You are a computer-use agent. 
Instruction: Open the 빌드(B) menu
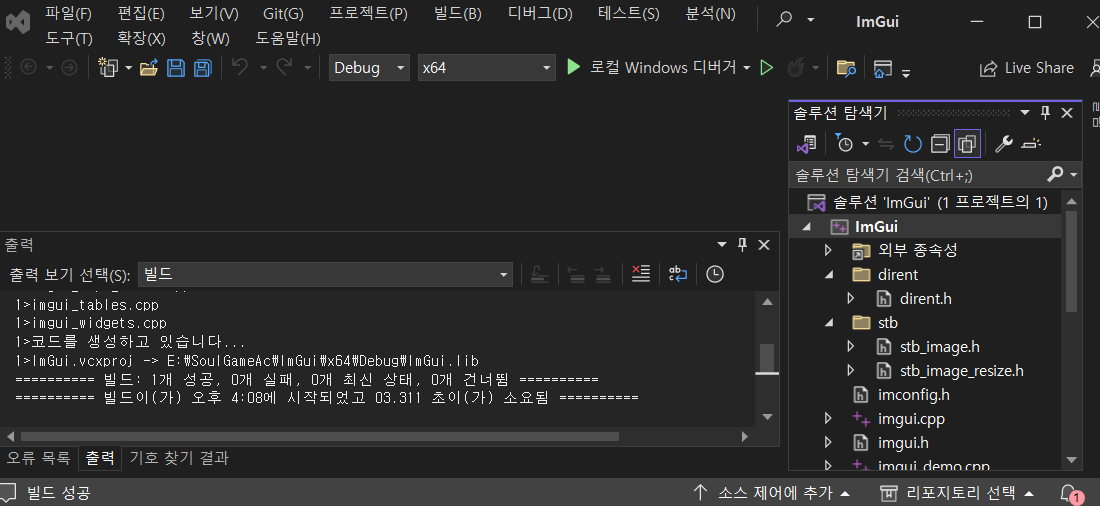458,13
